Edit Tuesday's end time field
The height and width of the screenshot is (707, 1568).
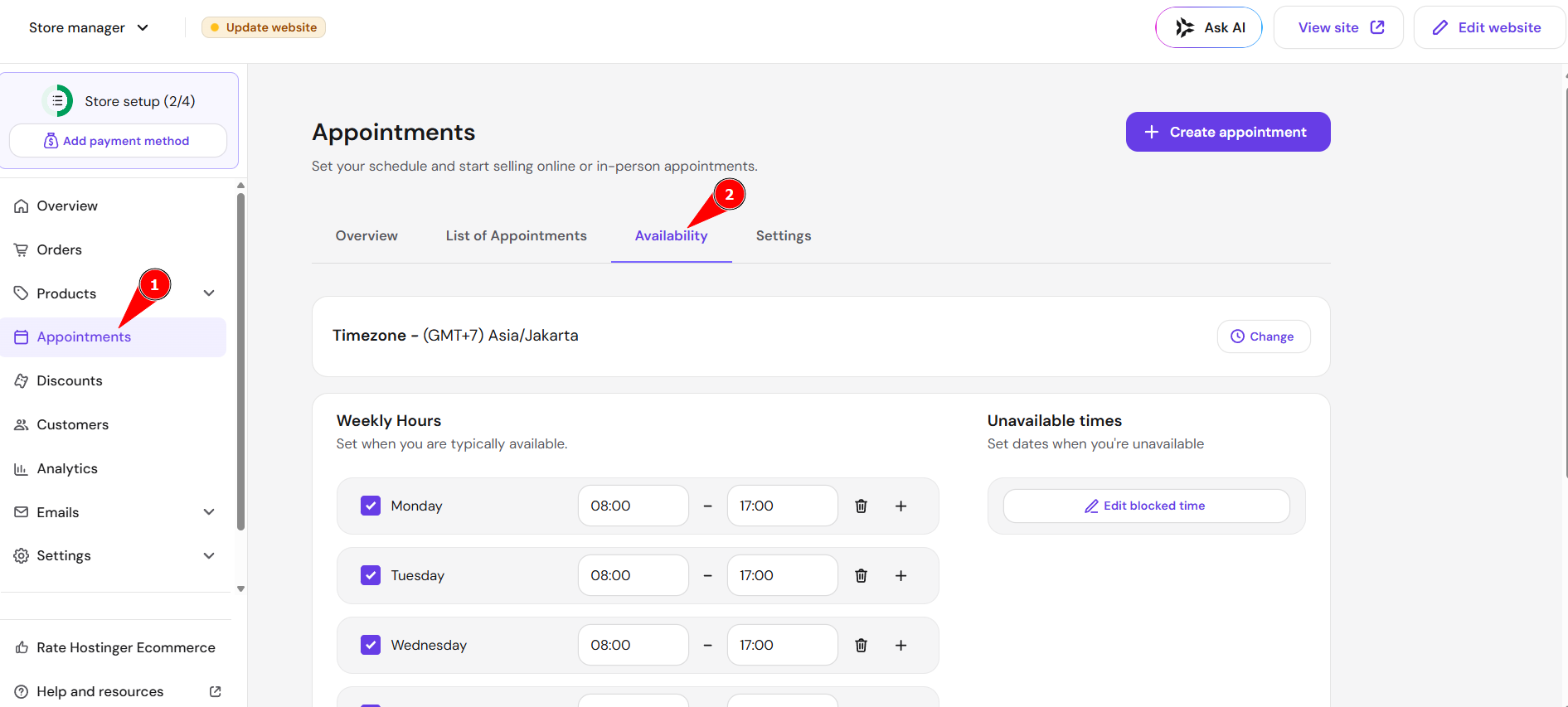(x=783, y=575)
